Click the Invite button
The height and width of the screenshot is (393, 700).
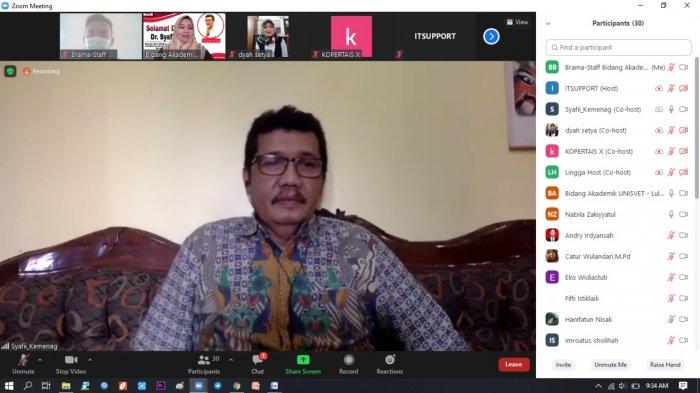click(x=563, y=365)
